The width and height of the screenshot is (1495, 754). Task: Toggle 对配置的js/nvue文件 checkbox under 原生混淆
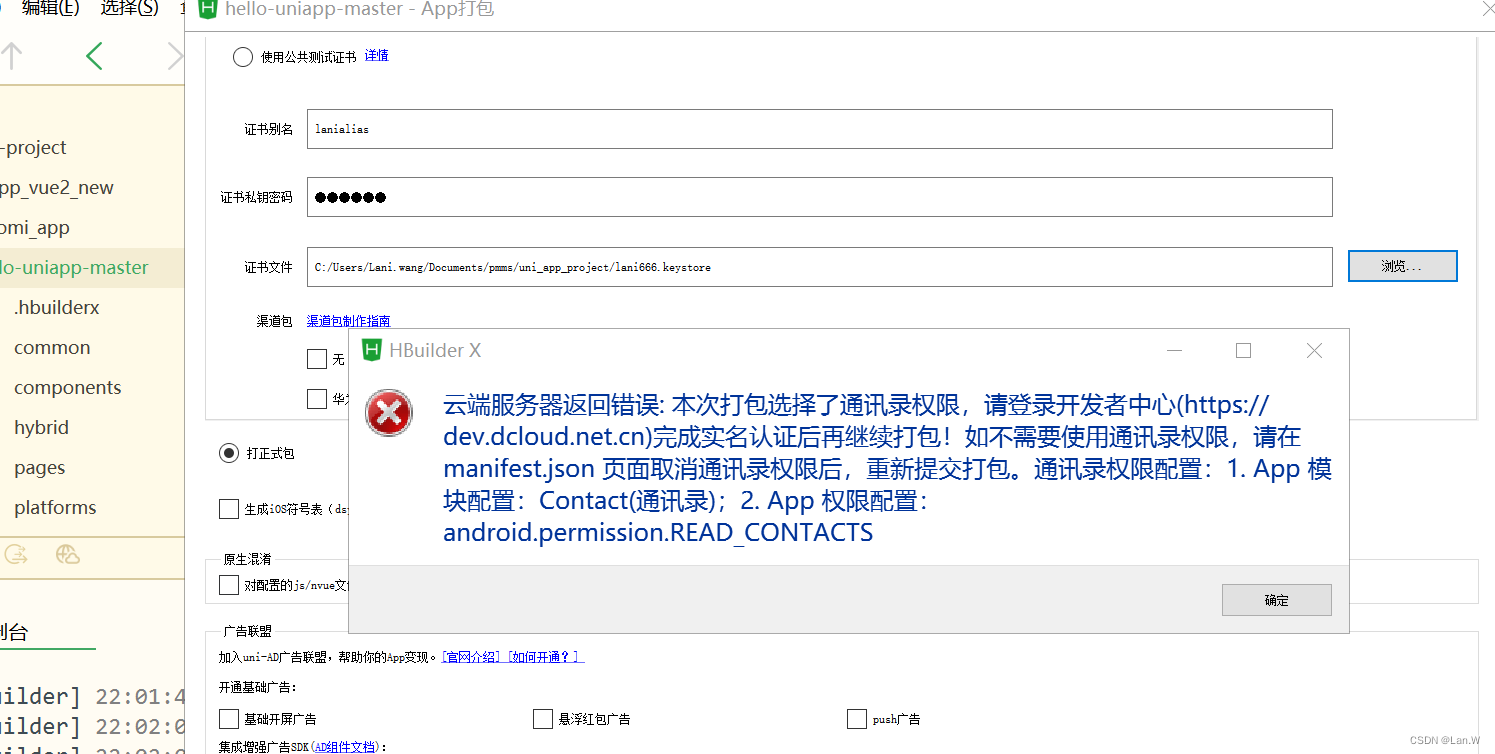click(229, 585)
